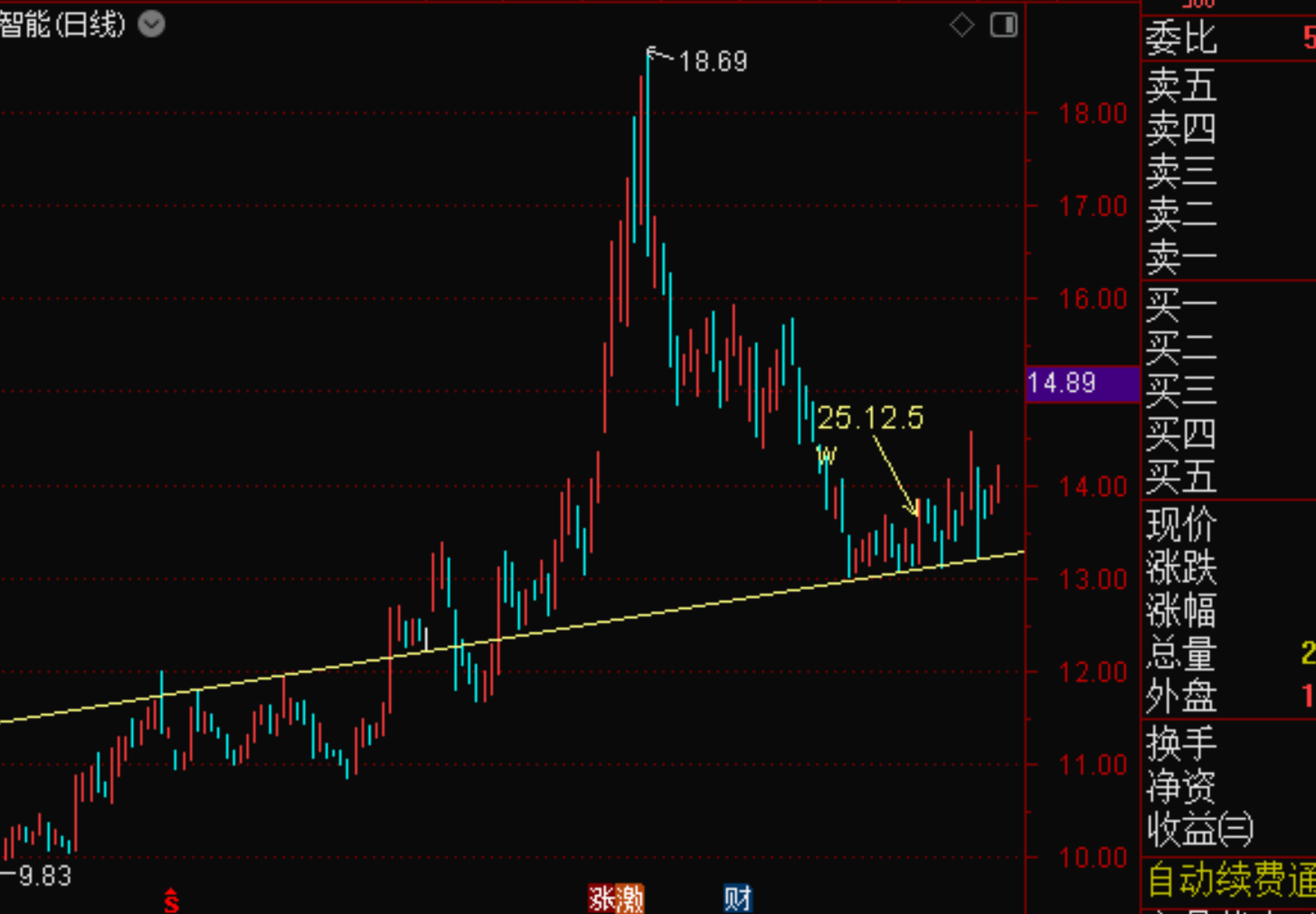This screenshot has height=914, width=1316.
Task: Click the 外盘 quote label
Action: [x=1181, y=697]
